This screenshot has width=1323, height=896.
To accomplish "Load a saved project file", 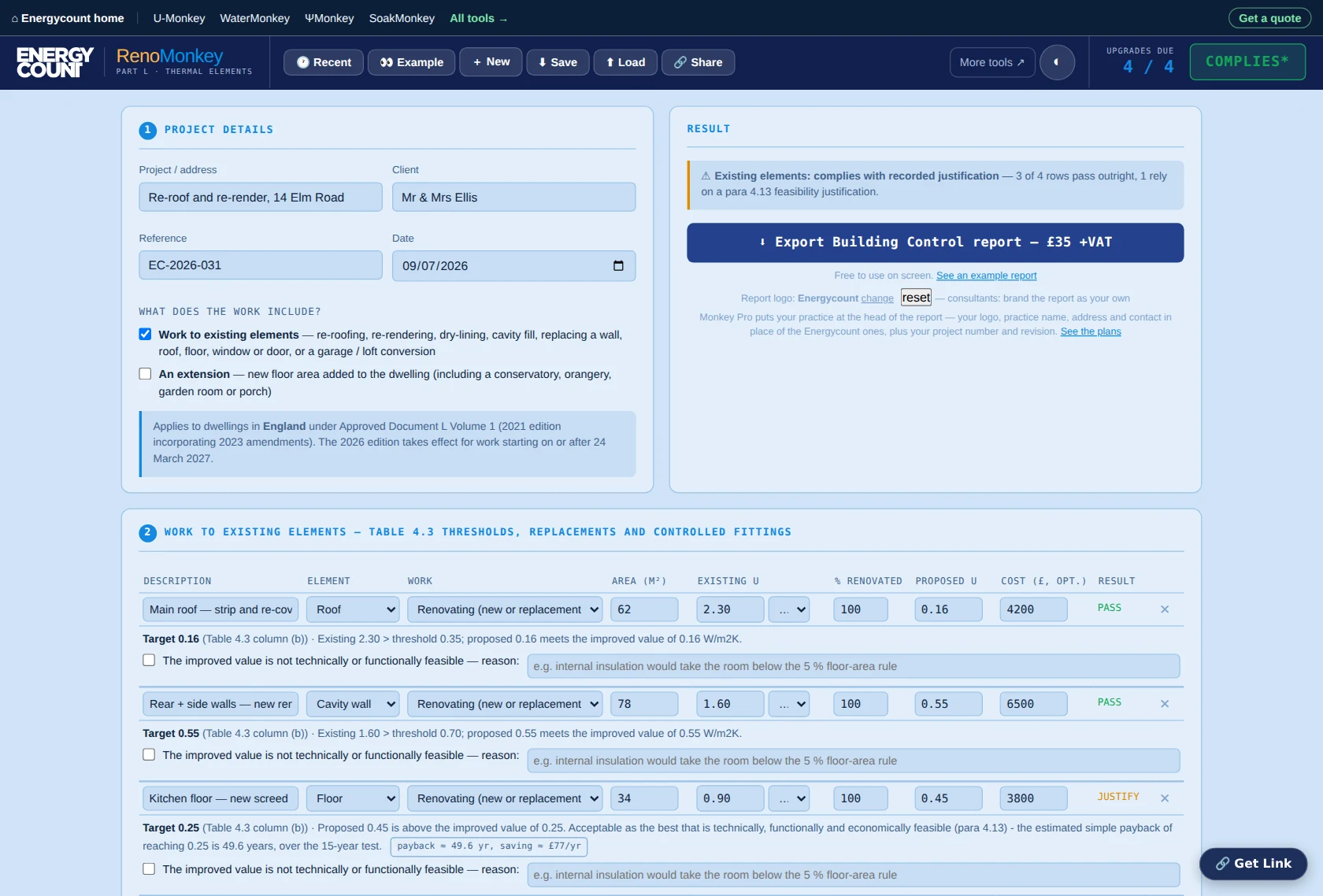I will coord(625,62).
